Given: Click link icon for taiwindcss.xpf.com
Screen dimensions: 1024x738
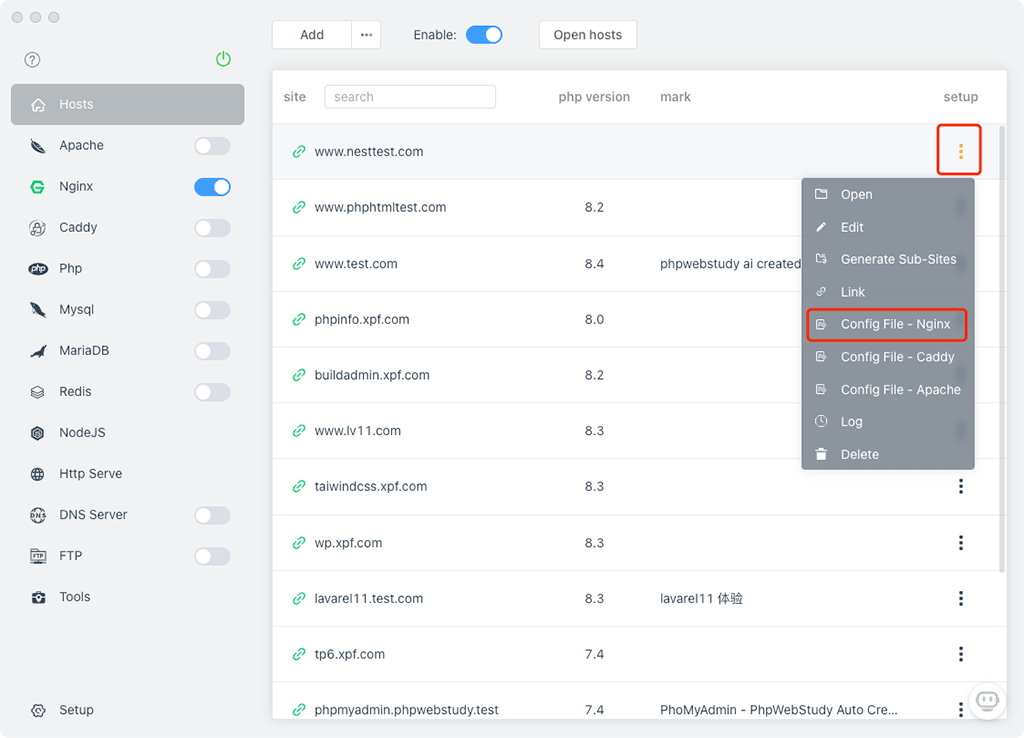Looking at the screenshot, I should [x=299, y=487].
